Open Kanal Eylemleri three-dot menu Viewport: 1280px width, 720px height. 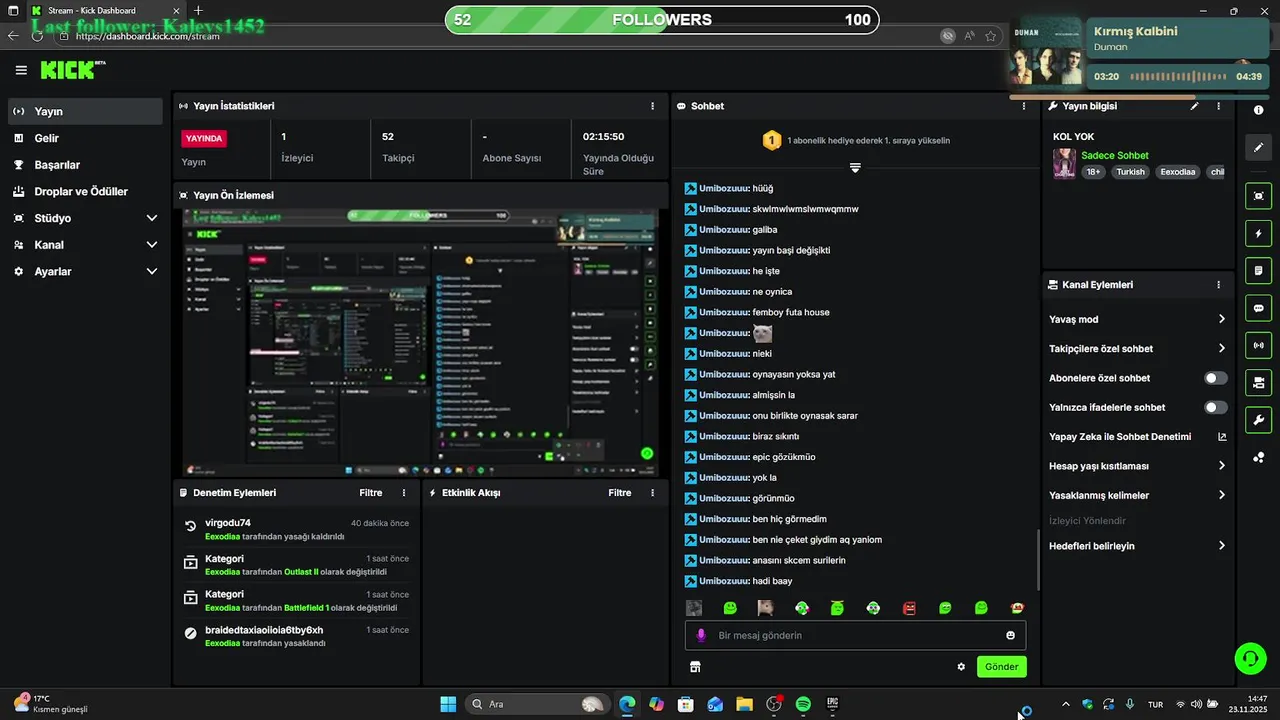coord(1218,285)
